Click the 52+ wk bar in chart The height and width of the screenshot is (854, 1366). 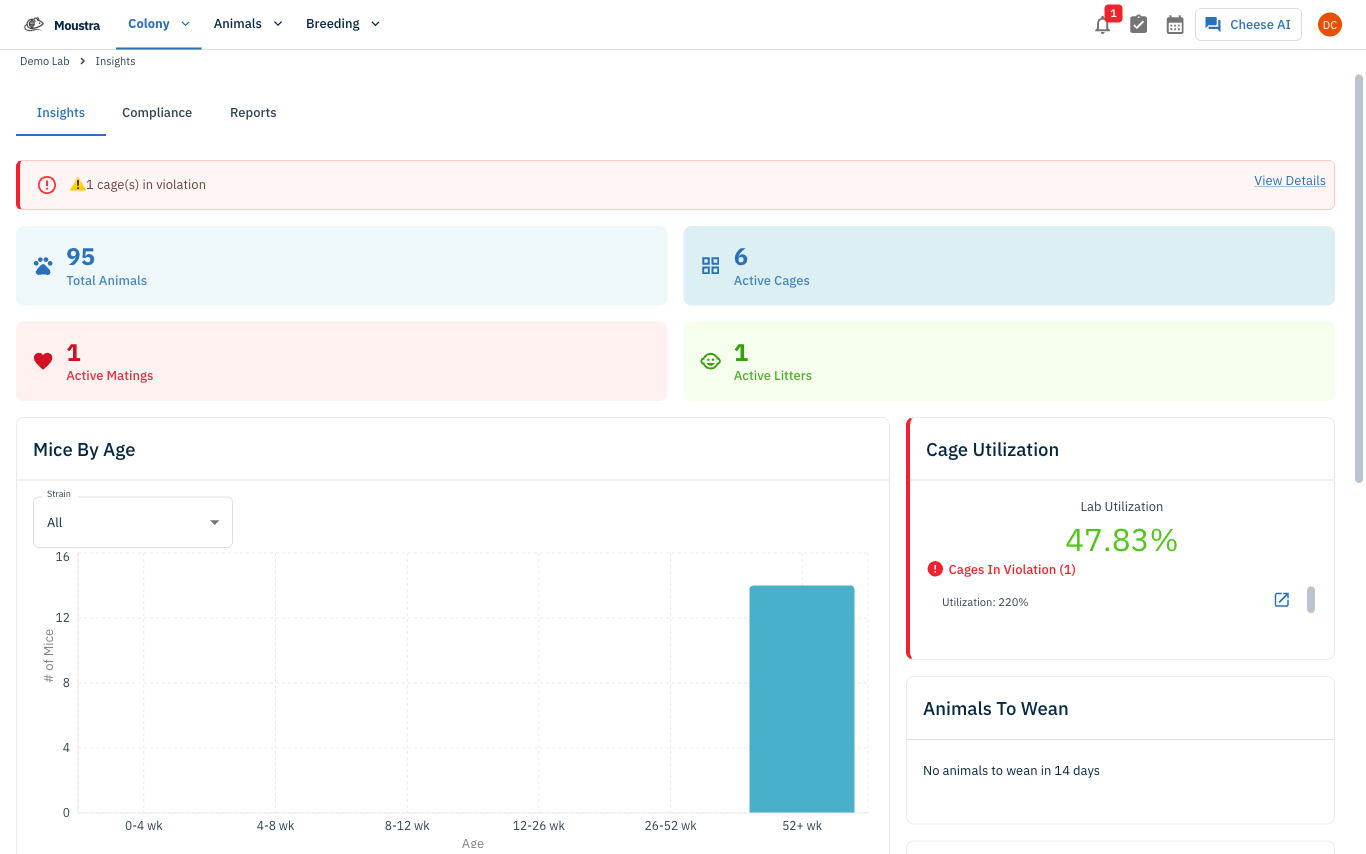[x=802, y=699]
